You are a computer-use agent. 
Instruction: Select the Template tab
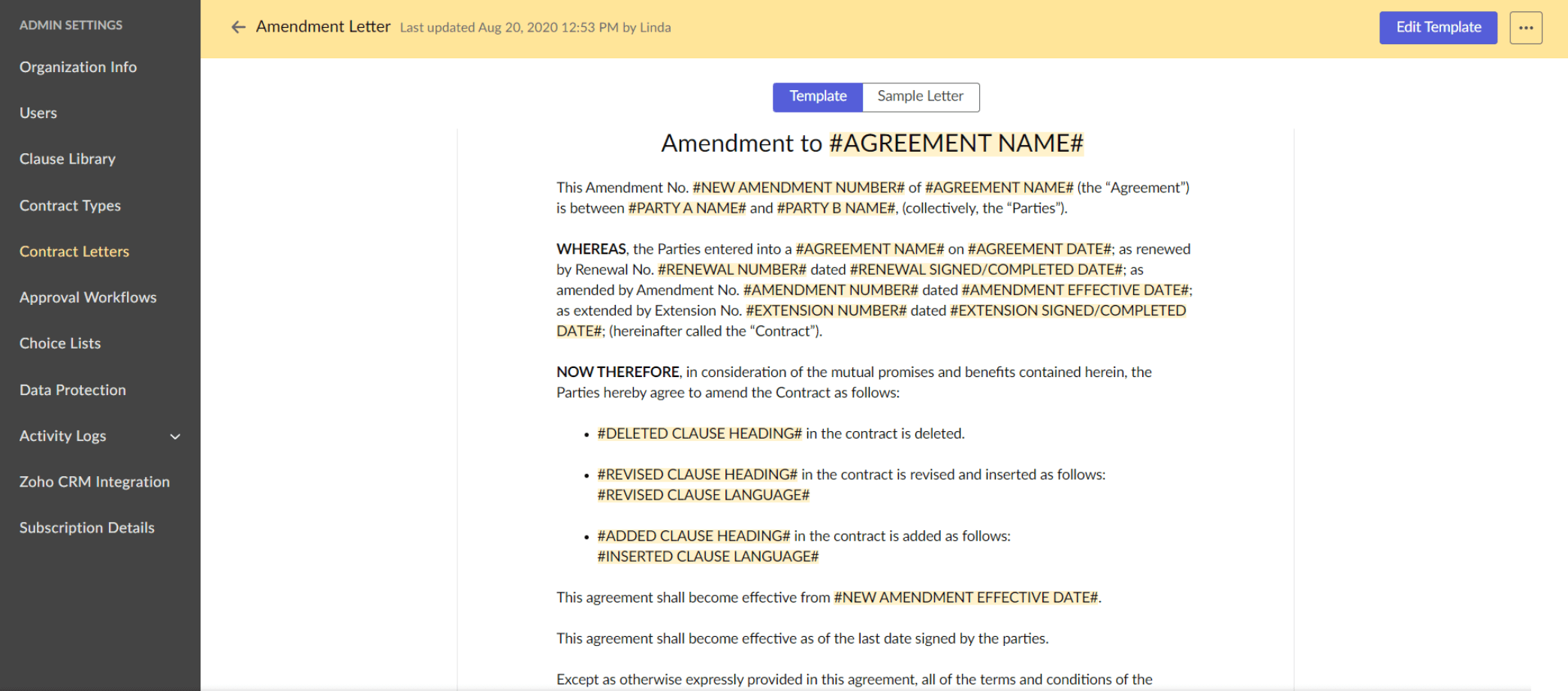coord(817,97)
